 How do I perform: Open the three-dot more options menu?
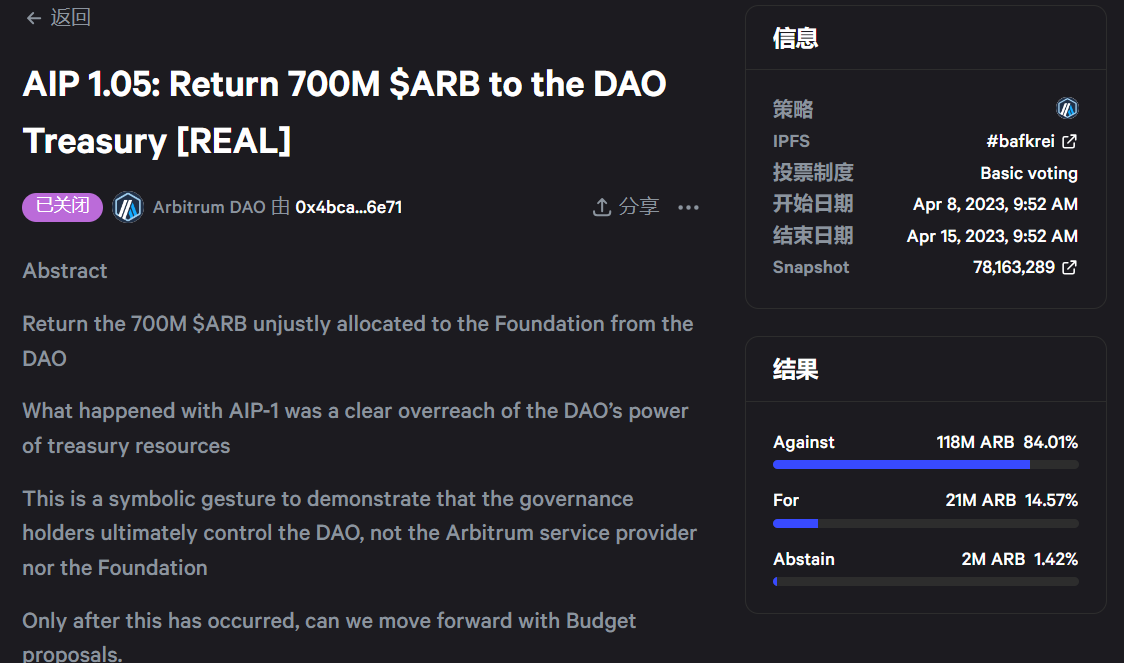pyautogui.click(x=688, y=207)
